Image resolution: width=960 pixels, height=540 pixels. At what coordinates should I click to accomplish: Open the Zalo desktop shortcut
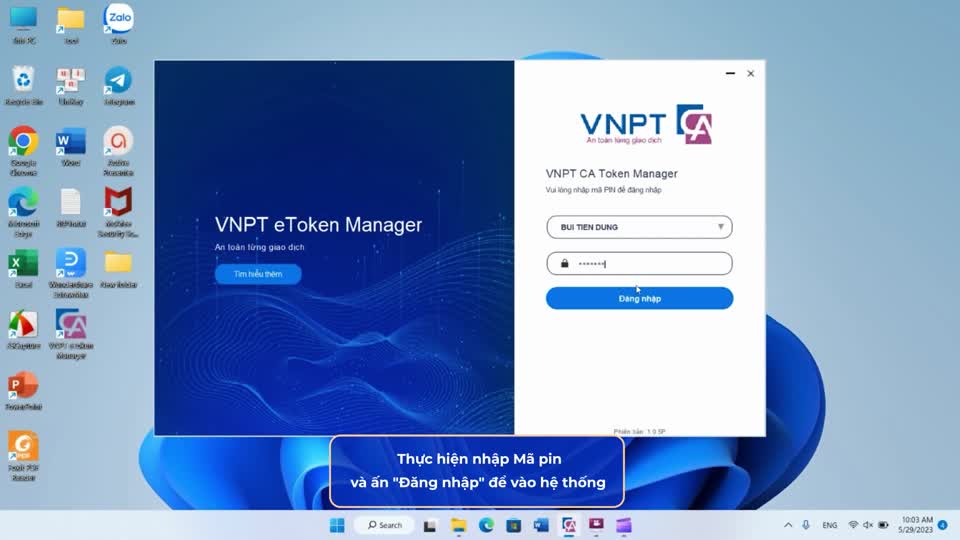pyautogui.click(x=119, y=23)
